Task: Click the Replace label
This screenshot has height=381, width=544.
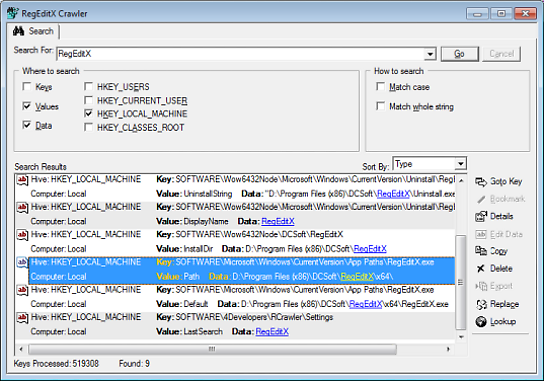Action: click(x=504, y=304)
